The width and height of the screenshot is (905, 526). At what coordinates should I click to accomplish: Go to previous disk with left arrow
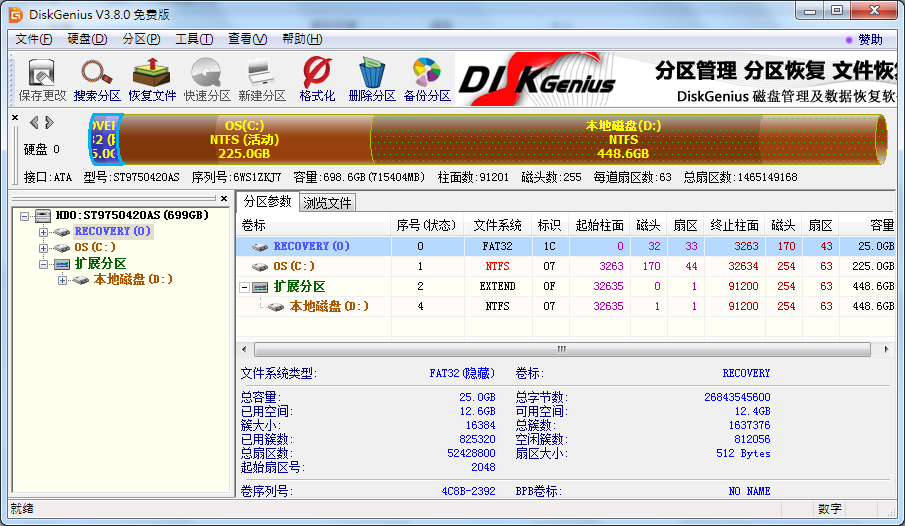[34, 122]
